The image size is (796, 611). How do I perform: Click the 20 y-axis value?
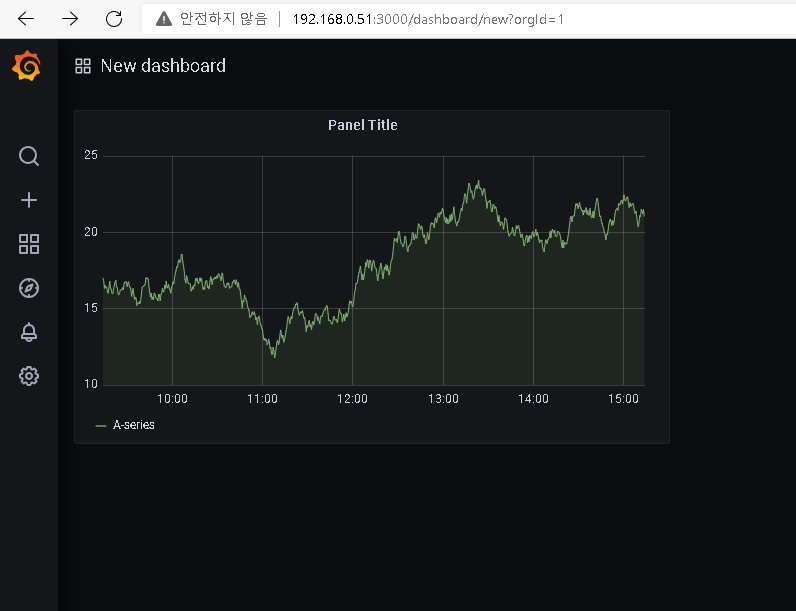pos(91,232)
